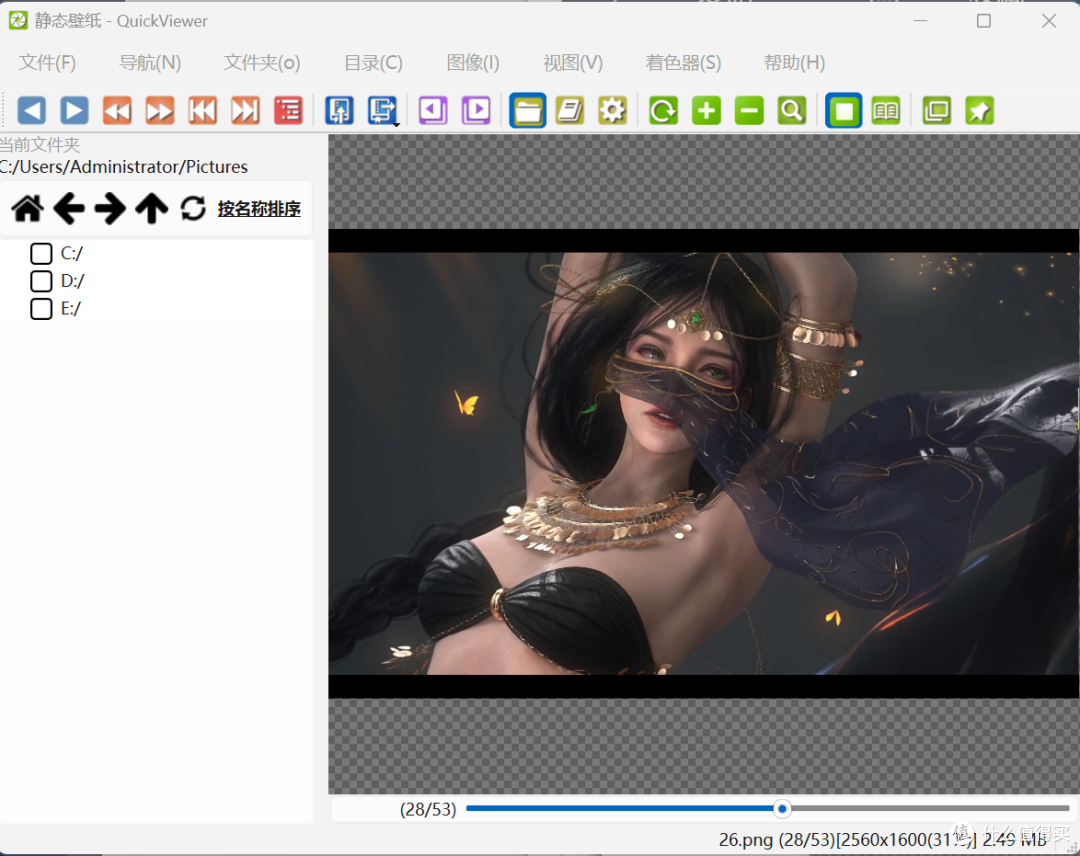The width and height of the screenshot is (1080, 856).
Task: Check the C:/ drive checkbox
Action: tap(41, 253)
